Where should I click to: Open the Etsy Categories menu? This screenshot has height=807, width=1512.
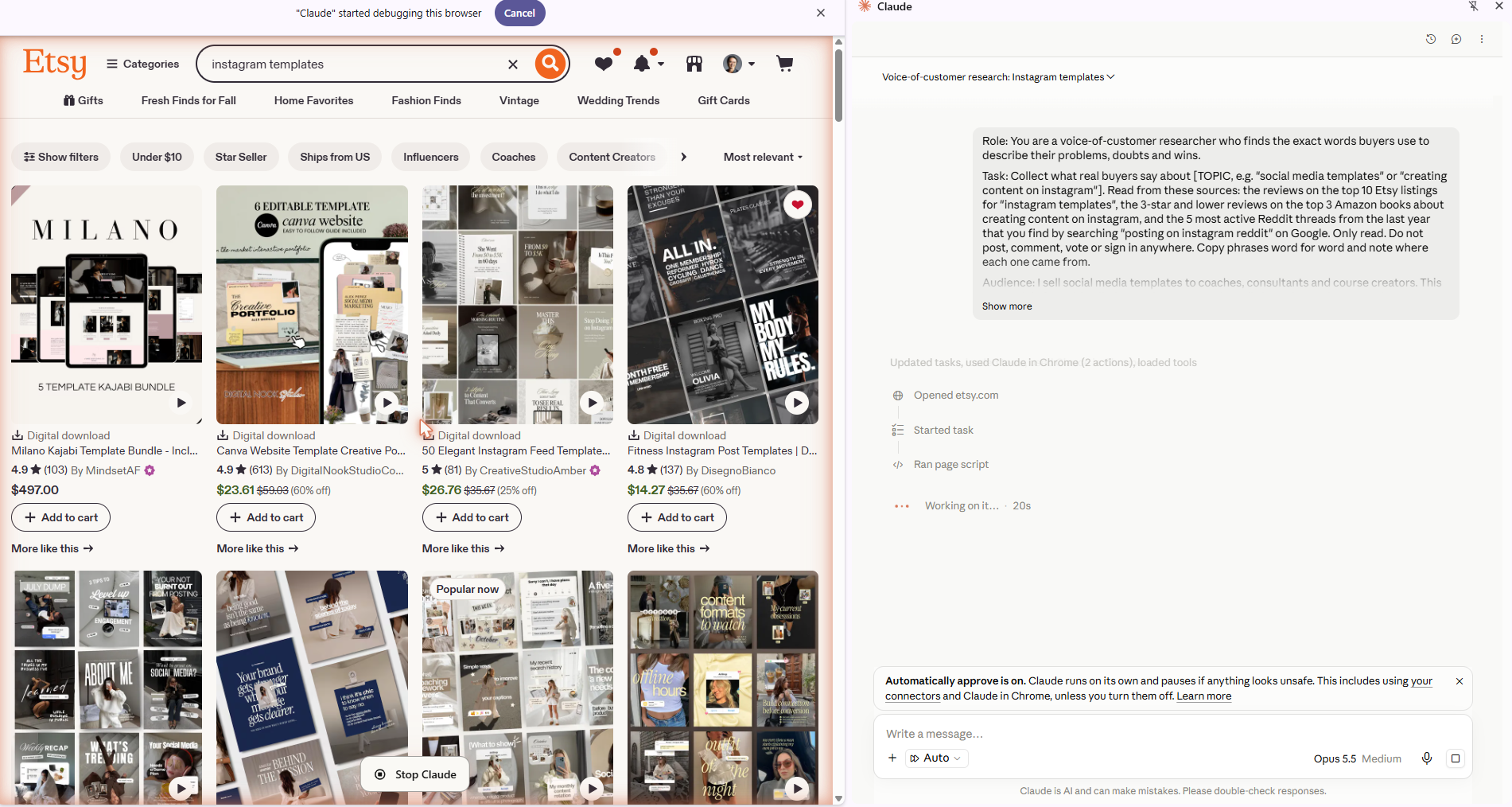pyautogui.click(x=143, y=64)
